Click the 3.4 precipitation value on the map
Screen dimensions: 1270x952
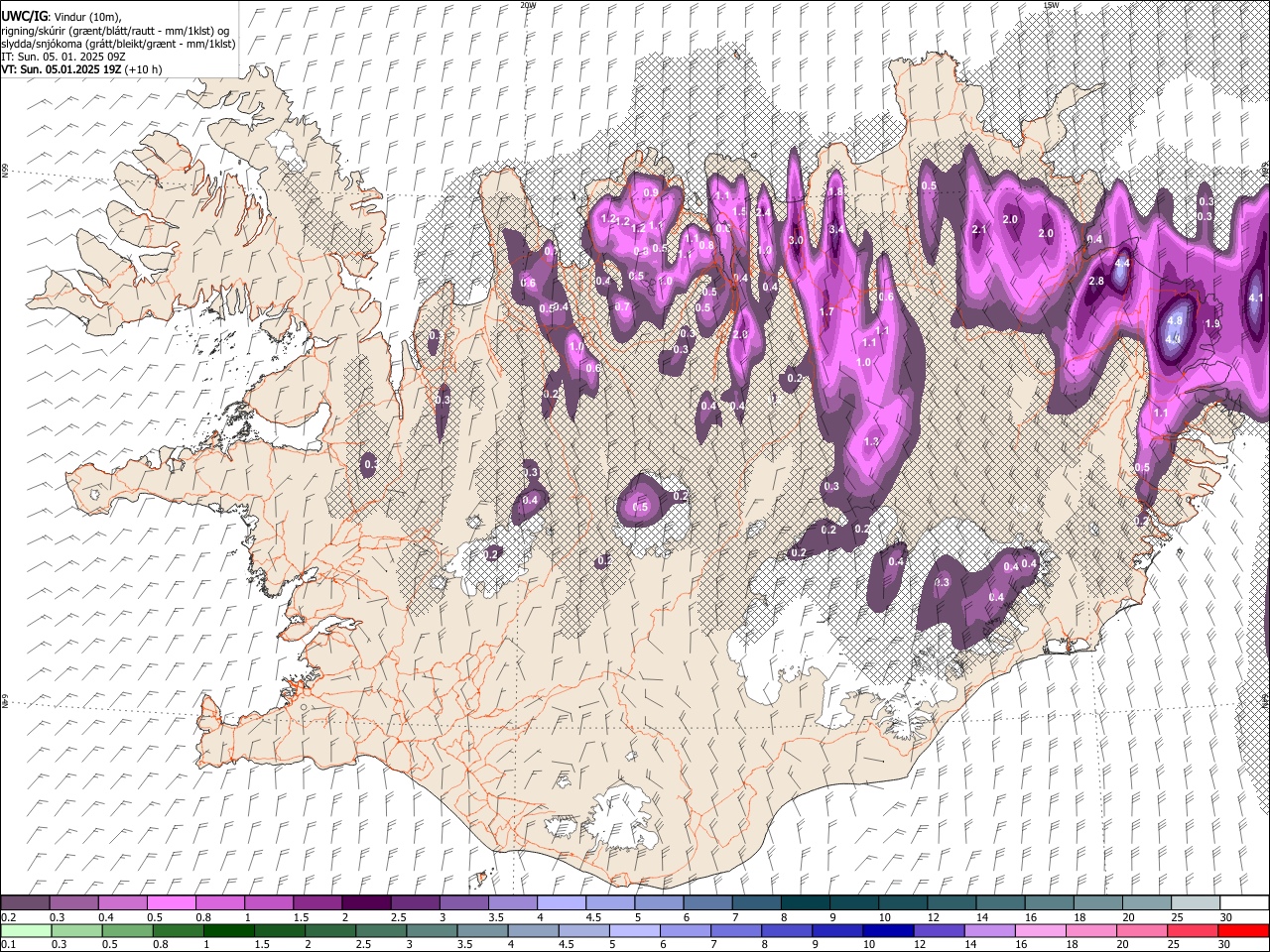836,230
